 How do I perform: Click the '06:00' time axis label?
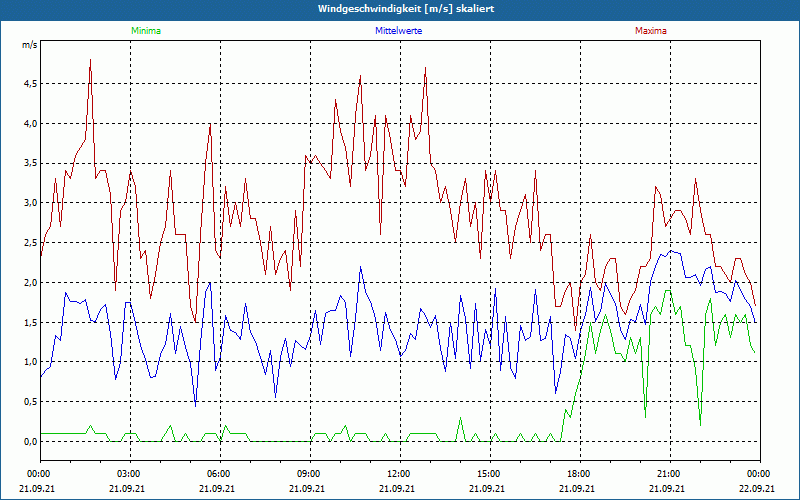pyautogui.click(x=220, y=474)
